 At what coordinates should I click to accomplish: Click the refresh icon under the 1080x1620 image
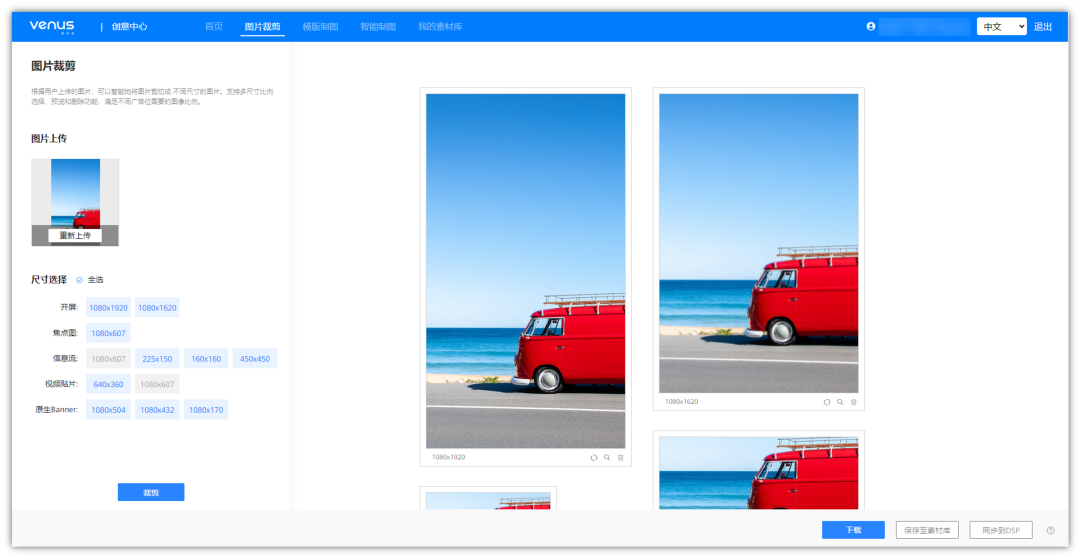point(827,402)
